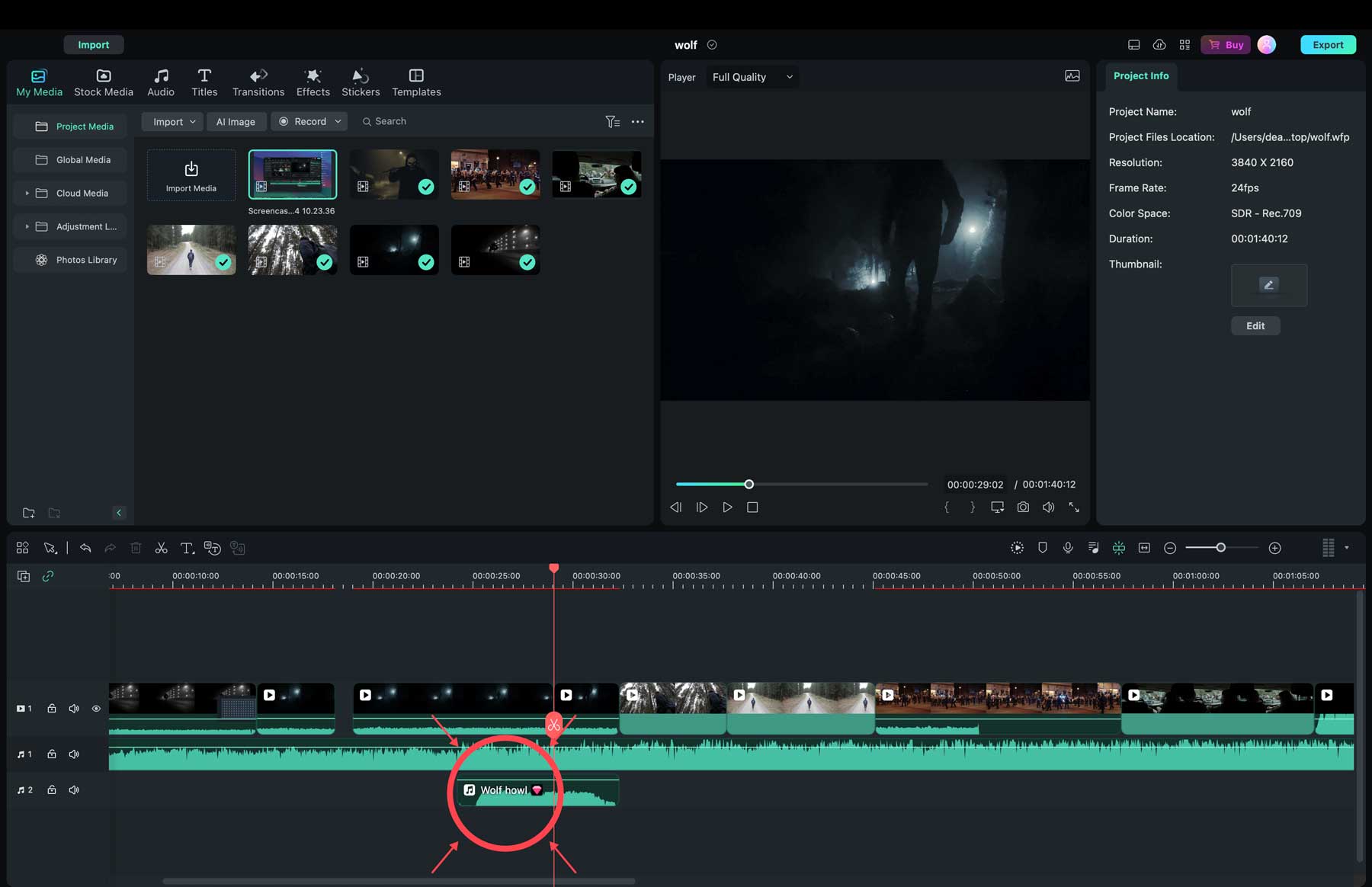
Task: Click the Snapshot camera icon under the player
Action: (x=1023, y=507)
